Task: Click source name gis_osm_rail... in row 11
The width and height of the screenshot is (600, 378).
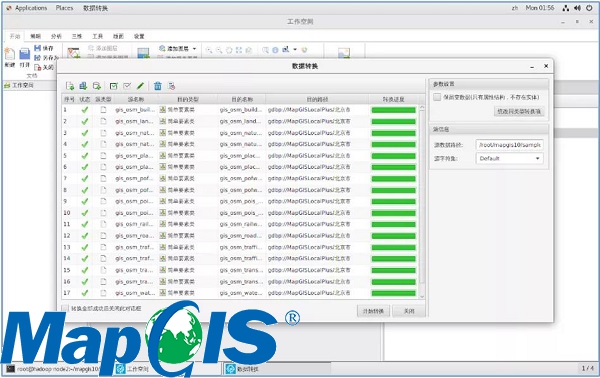Action: 134,224
